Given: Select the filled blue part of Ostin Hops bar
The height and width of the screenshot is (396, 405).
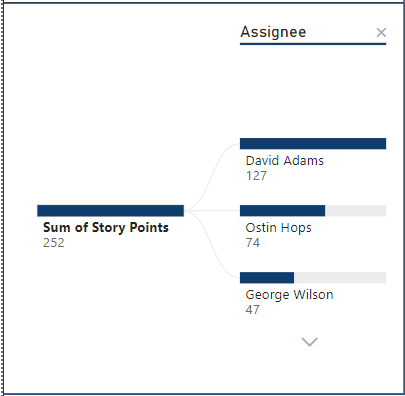Looking at the screenshot, I should coord(282,211).
